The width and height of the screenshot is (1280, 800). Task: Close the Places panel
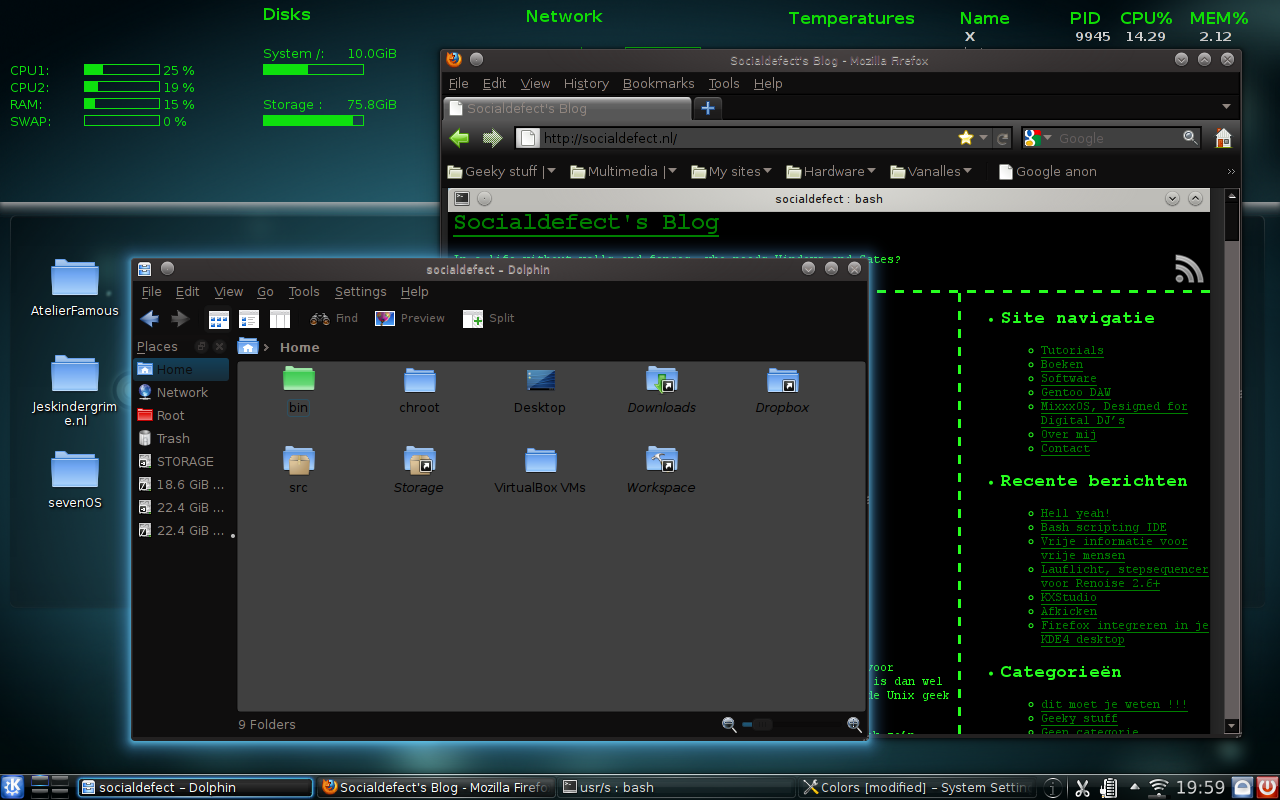(219, 346)
